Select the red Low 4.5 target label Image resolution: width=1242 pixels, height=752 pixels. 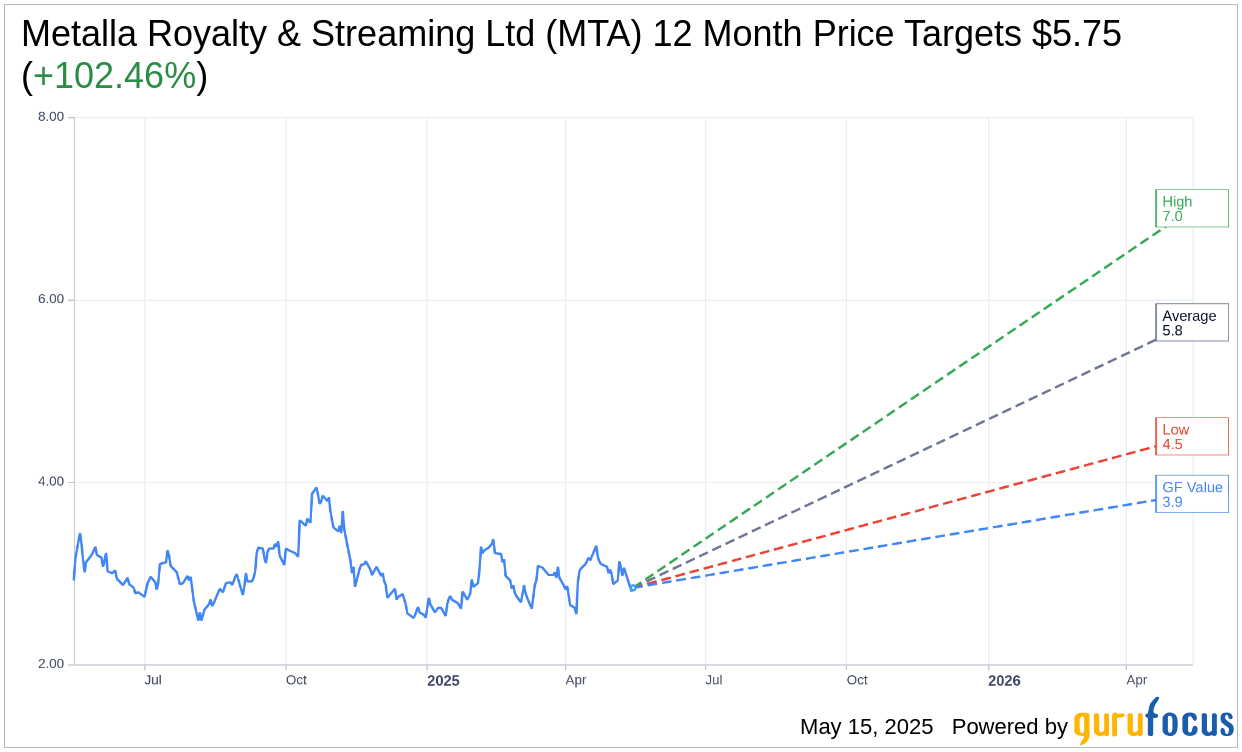click(1191, 436)
